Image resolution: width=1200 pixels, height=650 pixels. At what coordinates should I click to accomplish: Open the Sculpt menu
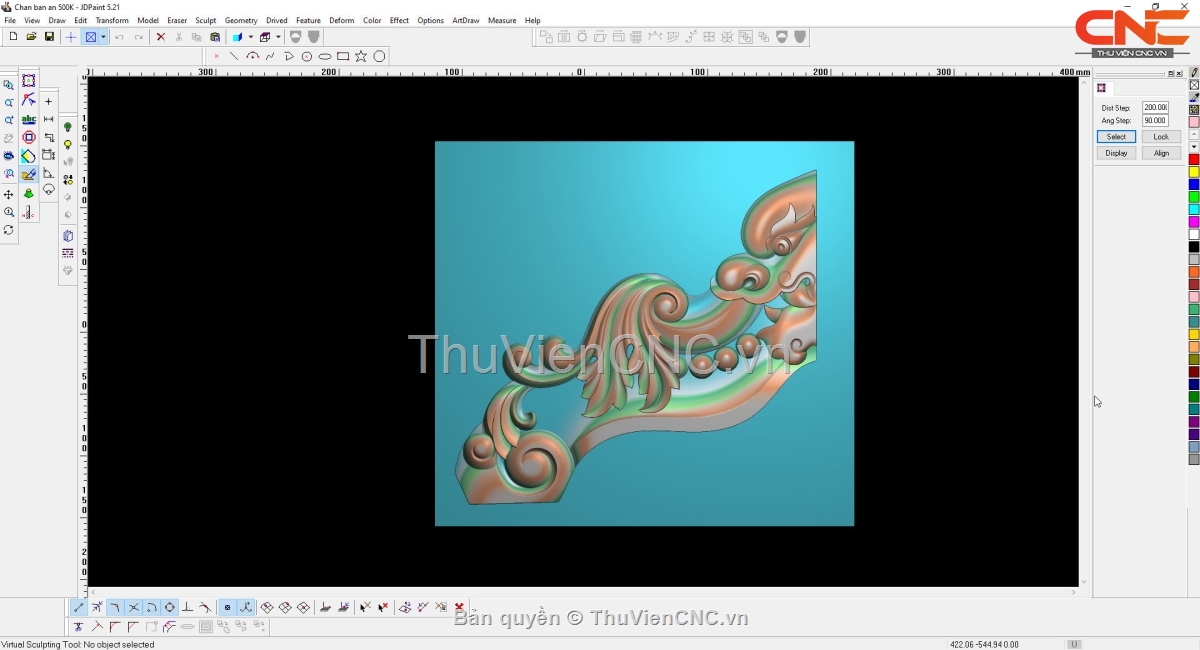pos(205,20)
